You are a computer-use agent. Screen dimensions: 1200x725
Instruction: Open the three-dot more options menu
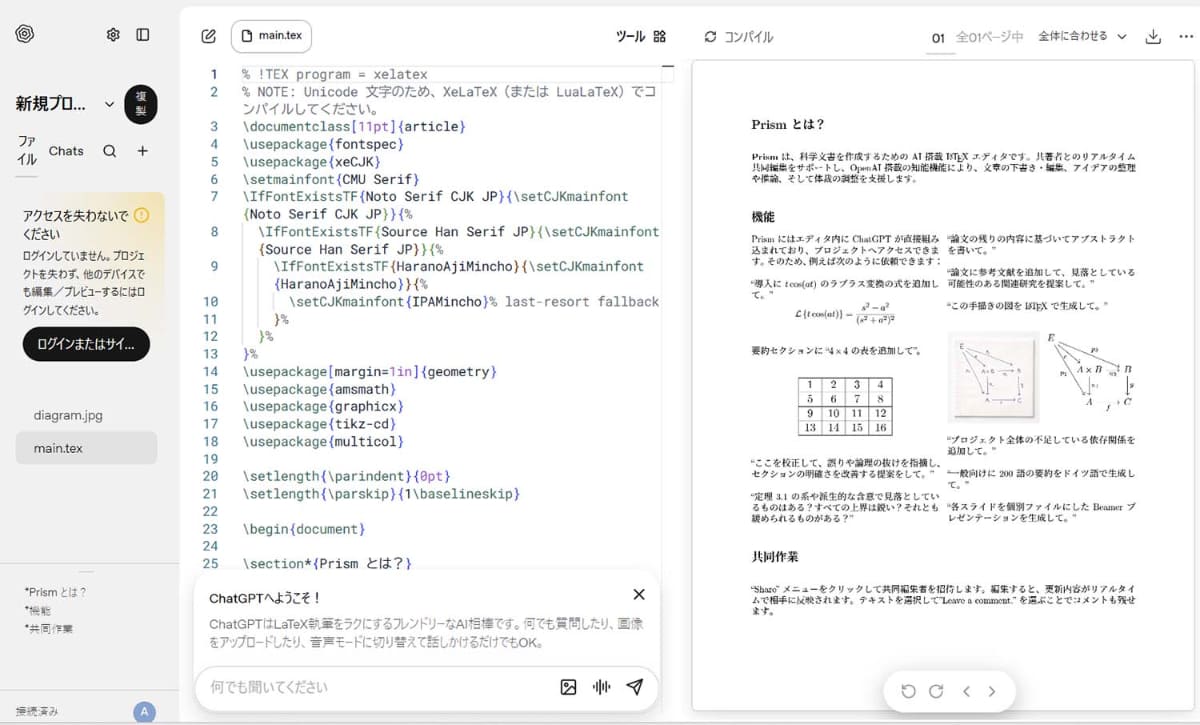point(1186,37)
